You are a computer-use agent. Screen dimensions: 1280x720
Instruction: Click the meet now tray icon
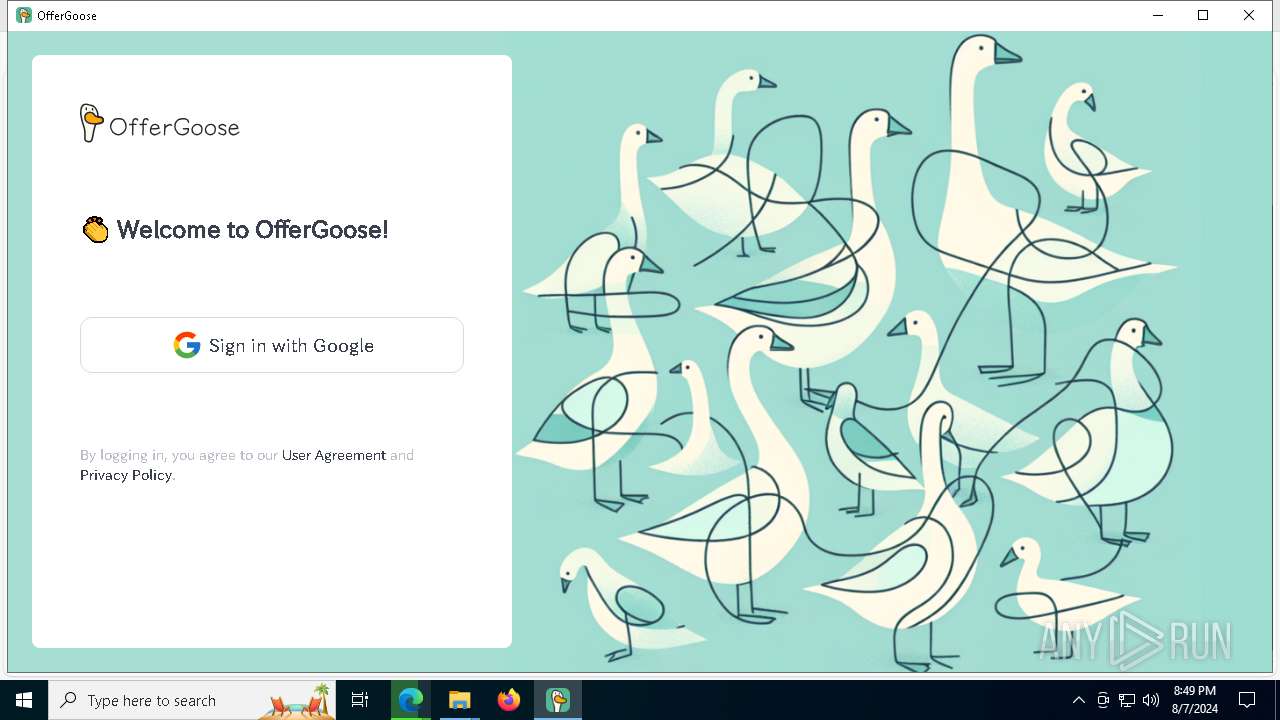point(1103,700)
